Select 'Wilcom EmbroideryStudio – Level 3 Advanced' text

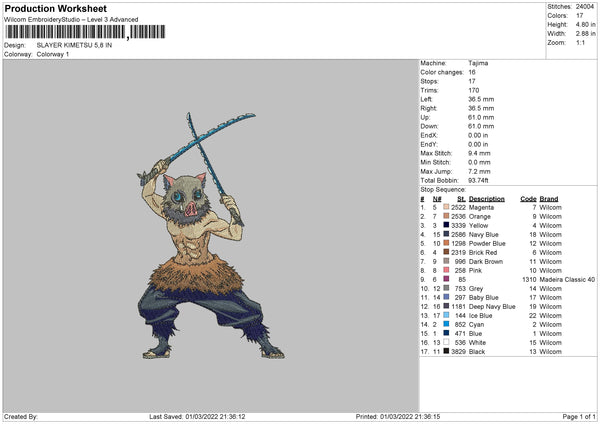click(x=71, y=20)
